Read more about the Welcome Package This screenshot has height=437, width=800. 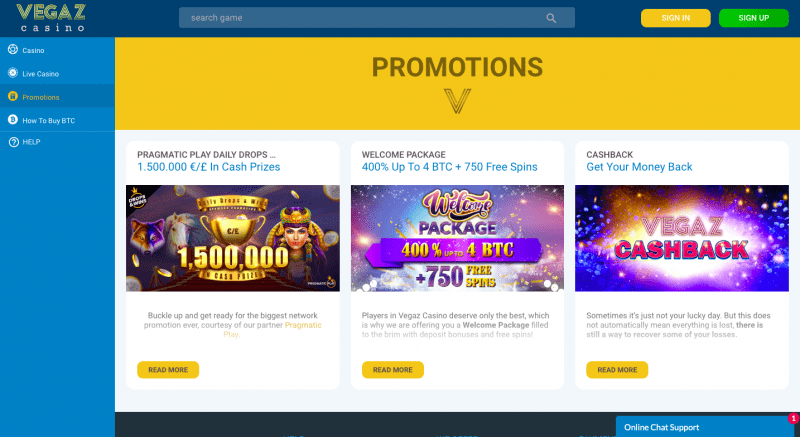[392, 370]
